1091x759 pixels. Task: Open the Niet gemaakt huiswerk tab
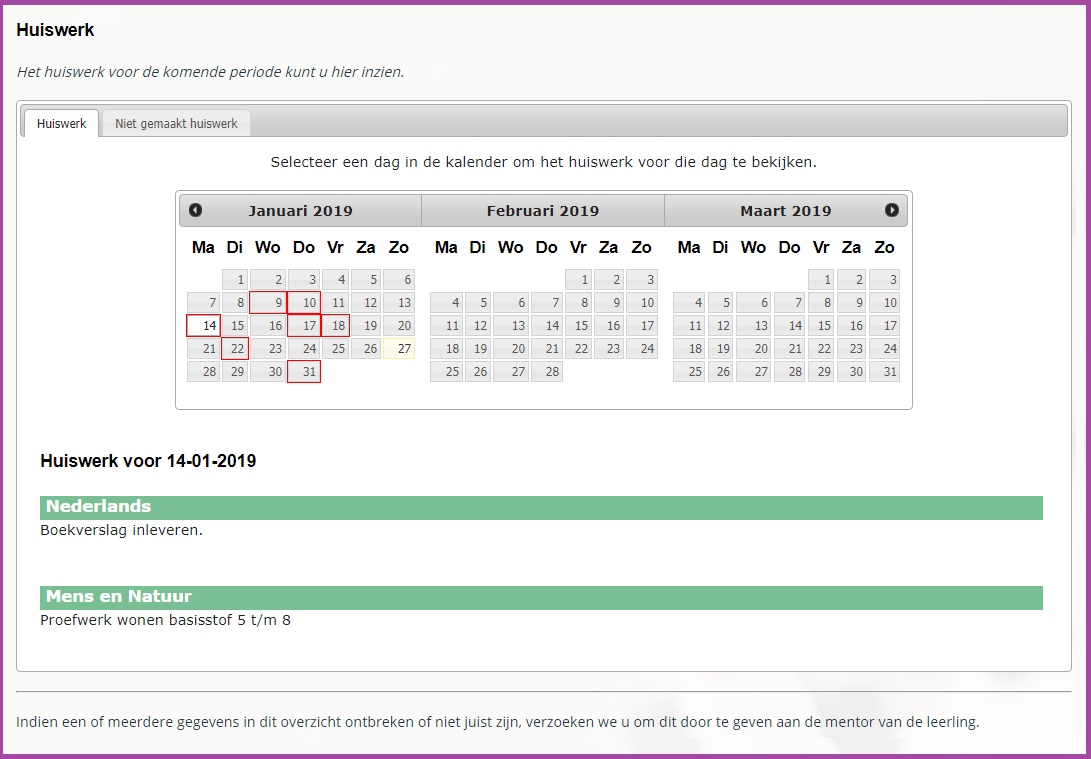point(176,124)
